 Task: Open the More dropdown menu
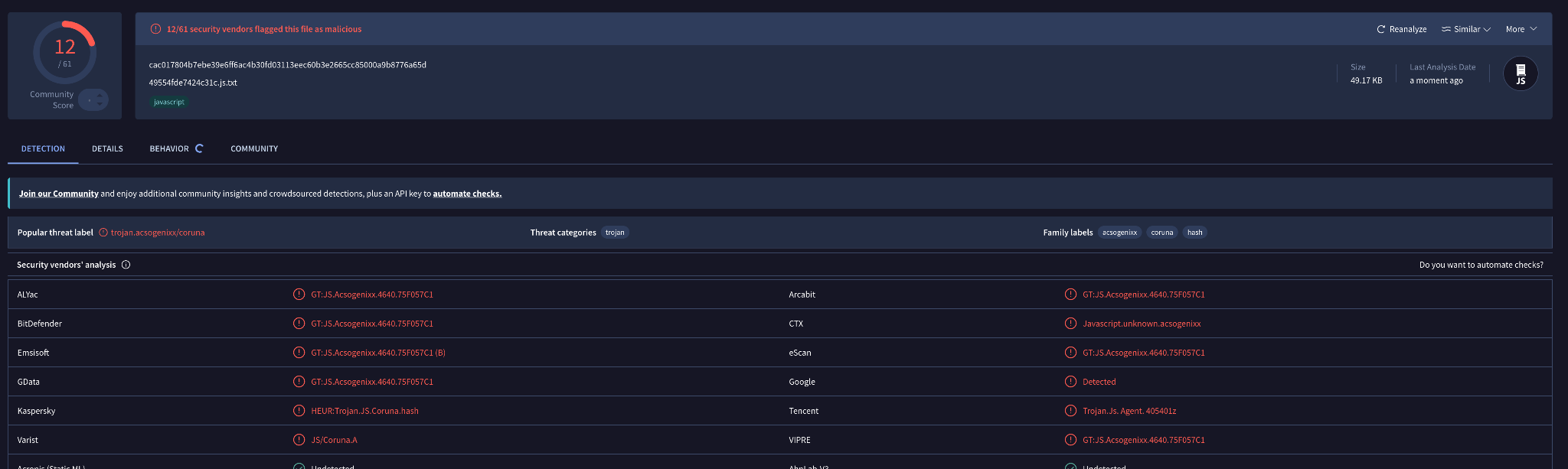point(1521,29)
